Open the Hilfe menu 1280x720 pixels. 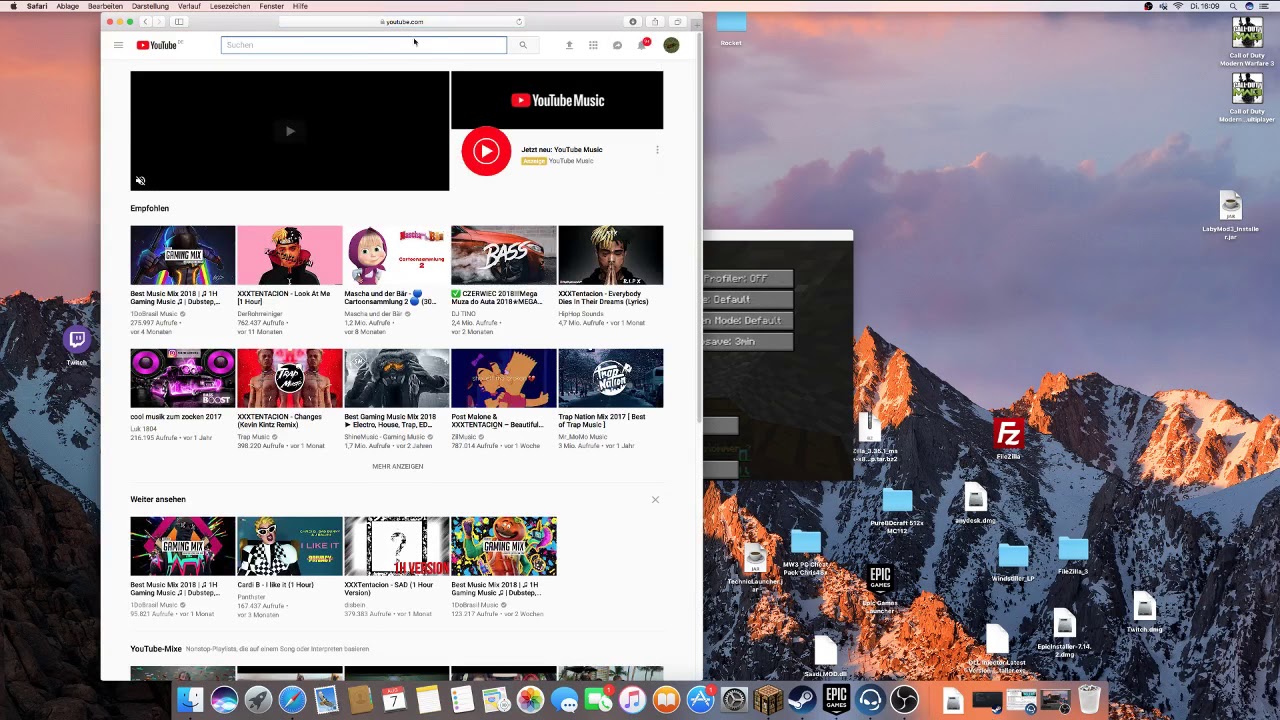coord(300,6)
